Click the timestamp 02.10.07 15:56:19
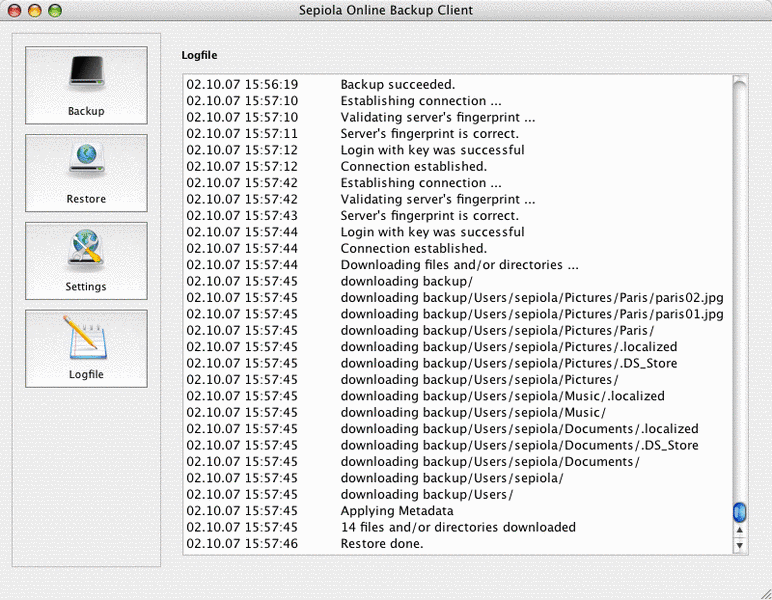Image resolution: width=772 pixels, height=600 pixels. 242,84
